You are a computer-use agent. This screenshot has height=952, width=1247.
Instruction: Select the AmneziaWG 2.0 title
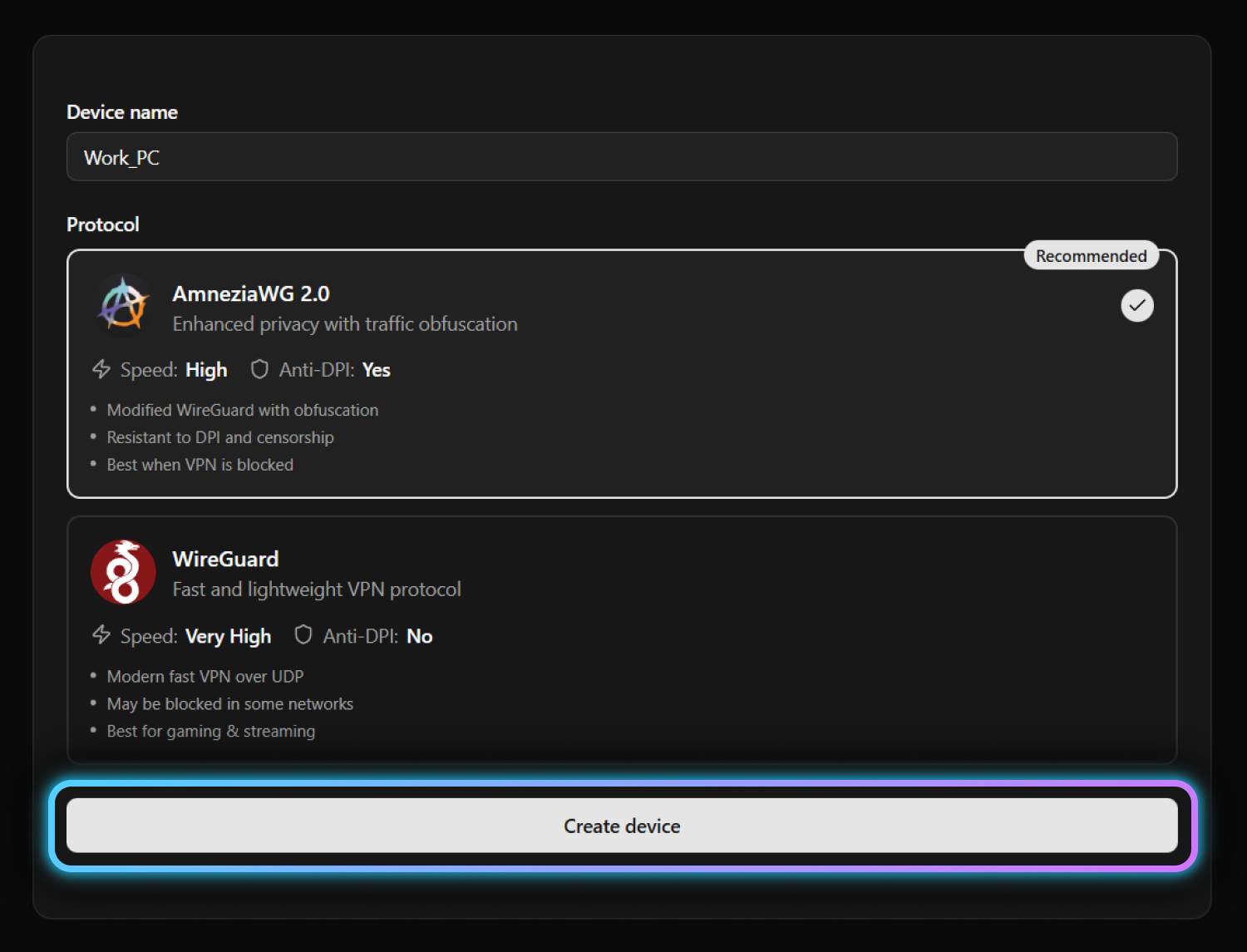251,293
